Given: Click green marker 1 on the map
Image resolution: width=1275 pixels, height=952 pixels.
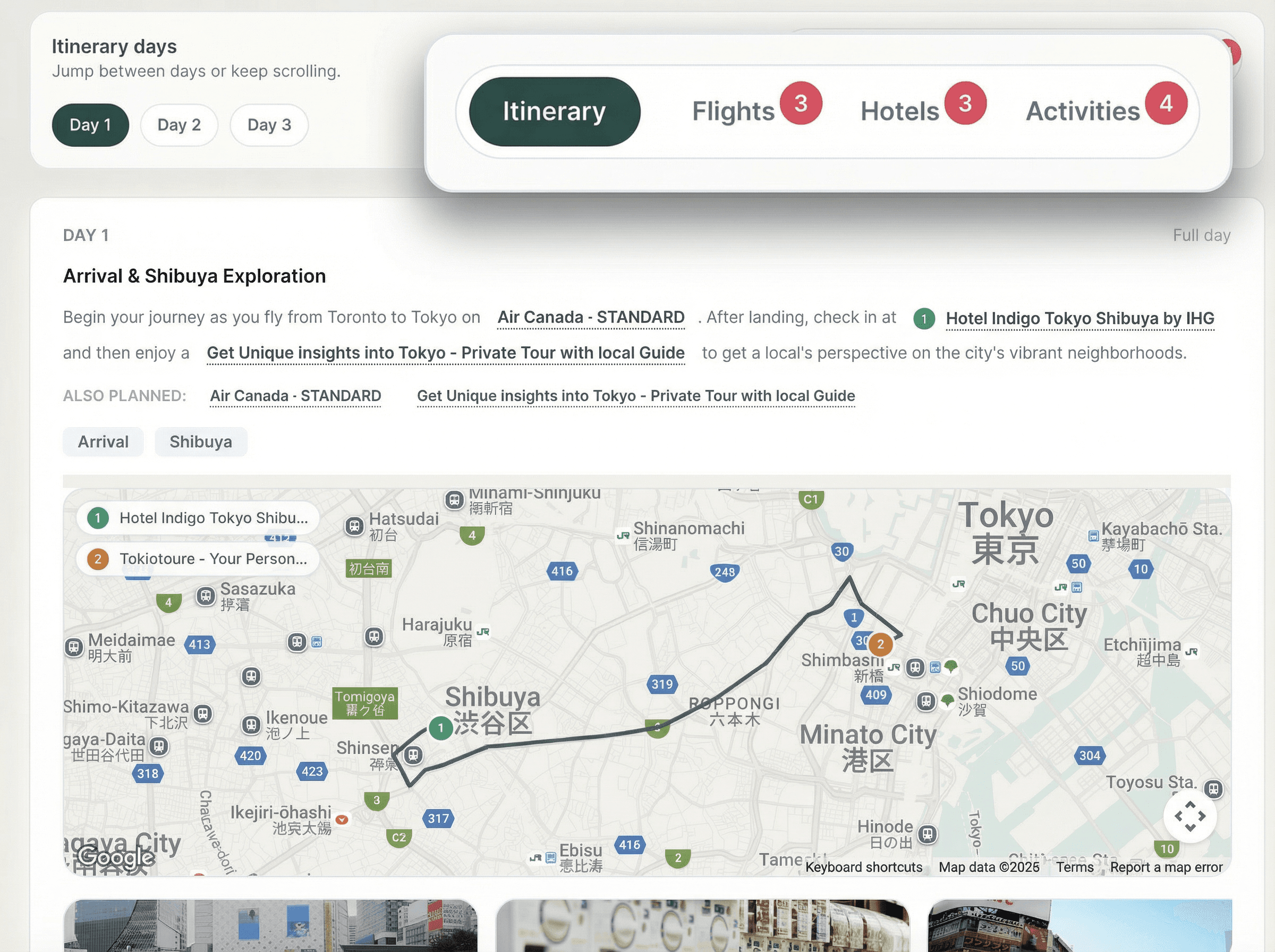Looking at the screenshot, I should pos(441,728).
